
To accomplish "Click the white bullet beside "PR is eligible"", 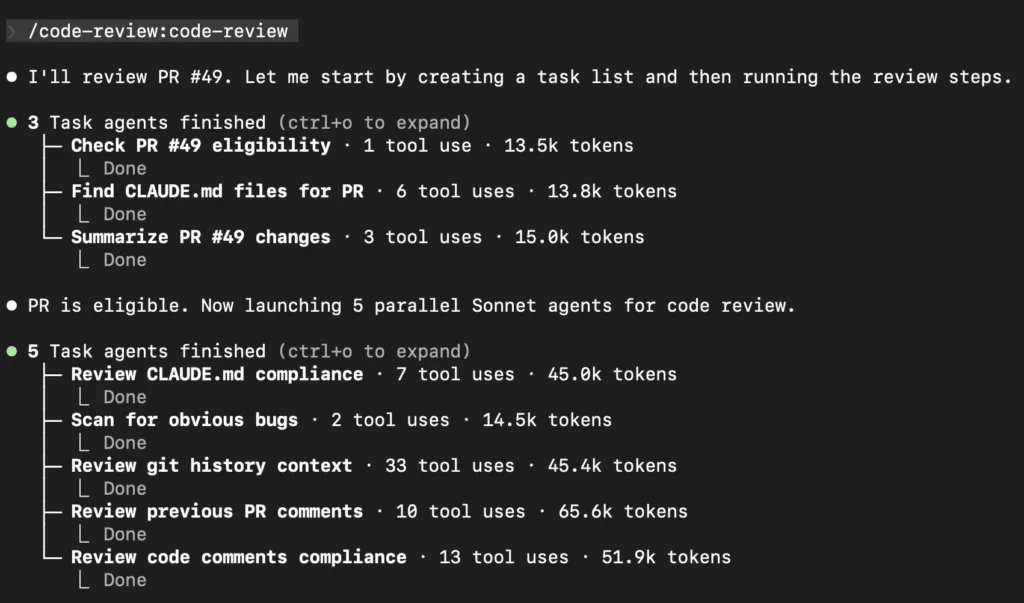I will point(11,306).
